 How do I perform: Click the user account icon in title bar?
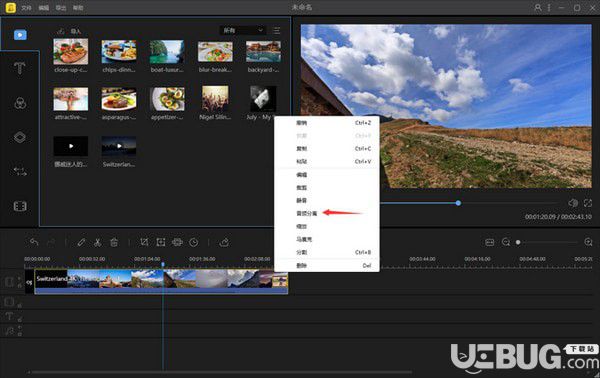pyautogui.click(x=538, y=7)
